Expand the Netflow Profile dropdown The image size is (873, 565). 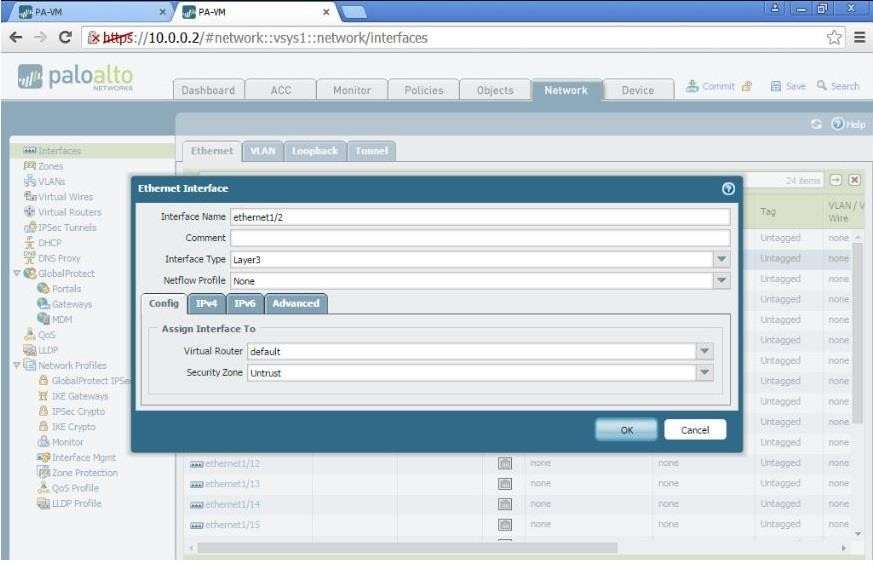click(722, 282)
